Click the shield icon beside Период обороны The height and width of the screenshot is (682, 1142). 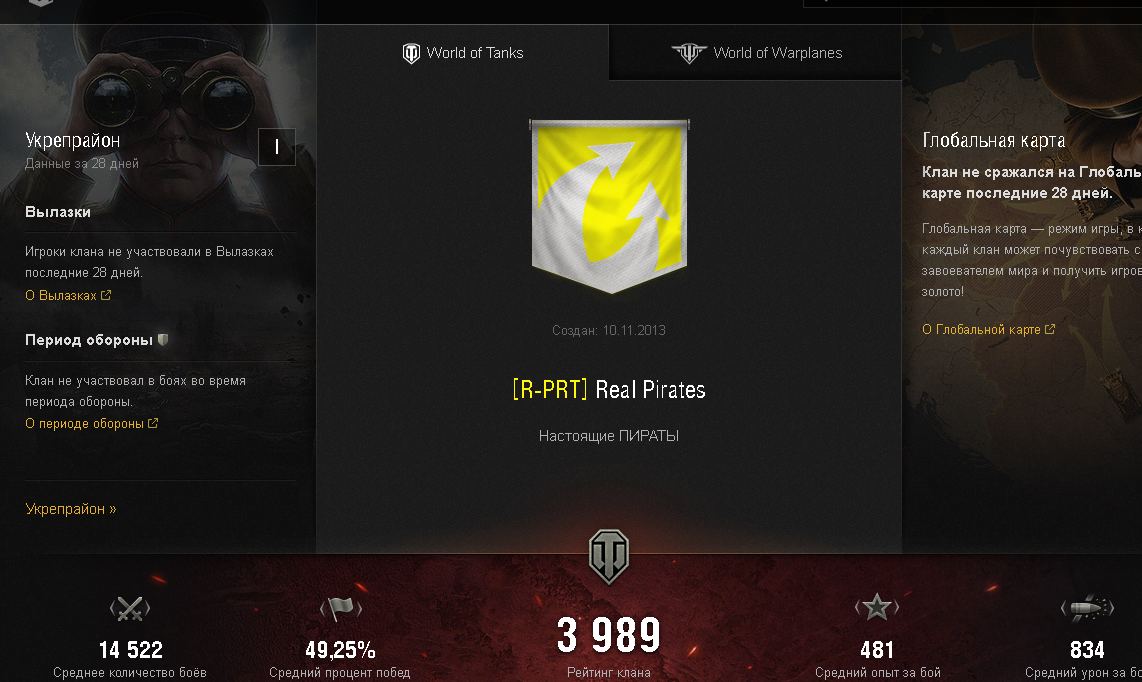point(163,340)
